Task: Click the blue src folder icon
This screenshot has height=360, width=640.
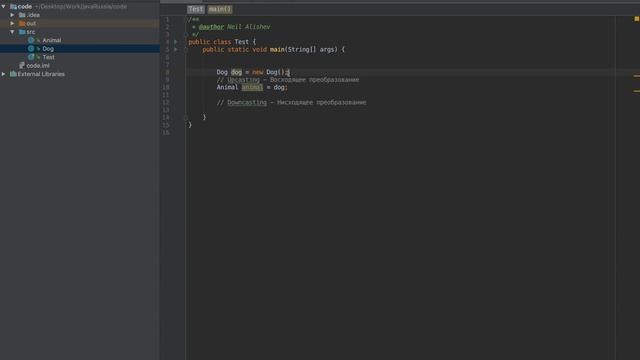Action: coord(22,32)
